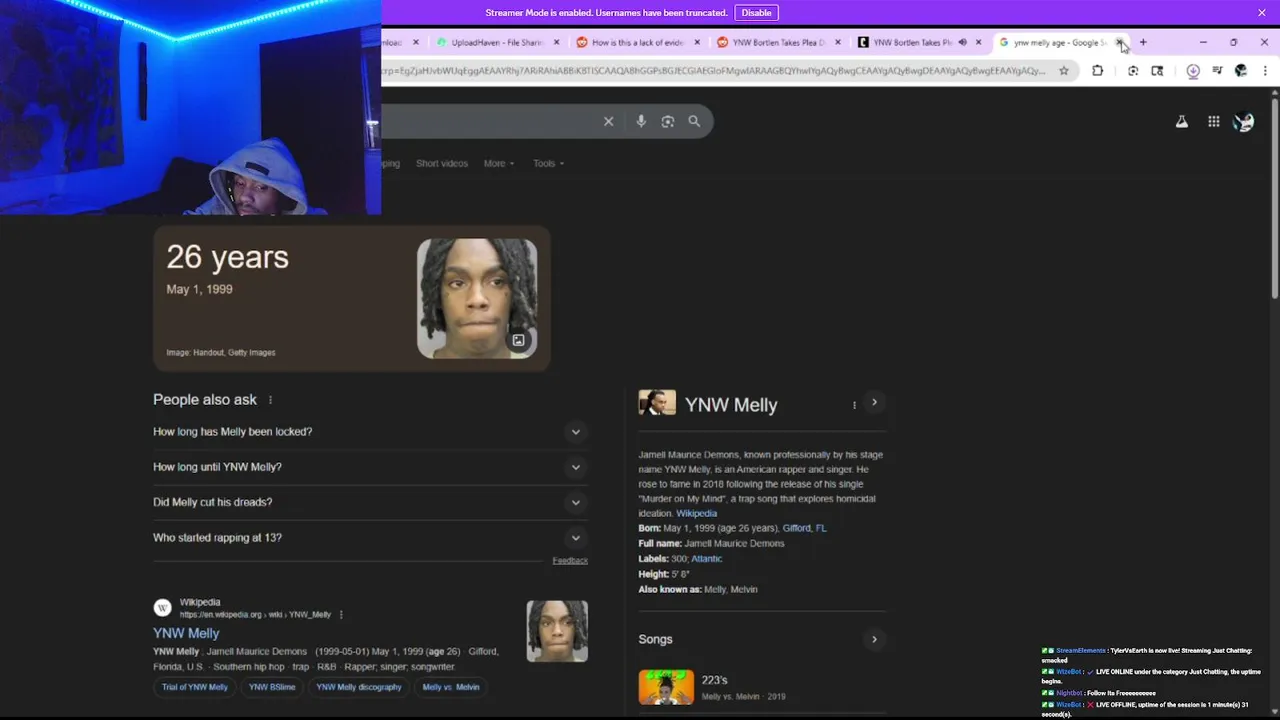Follow the Wikipedia link in the description
The width and height of the screenshot is (1280, 720).
(696, 513)
